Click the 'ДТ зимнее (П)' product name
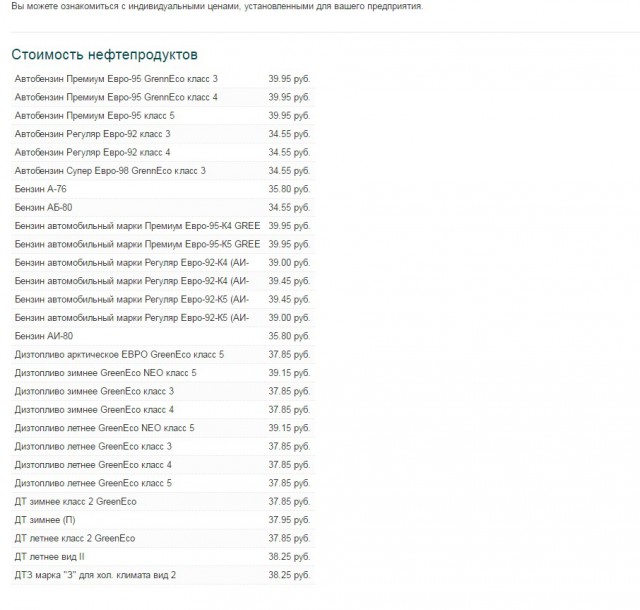The image size is (640, 610). [x=45, y=520]
